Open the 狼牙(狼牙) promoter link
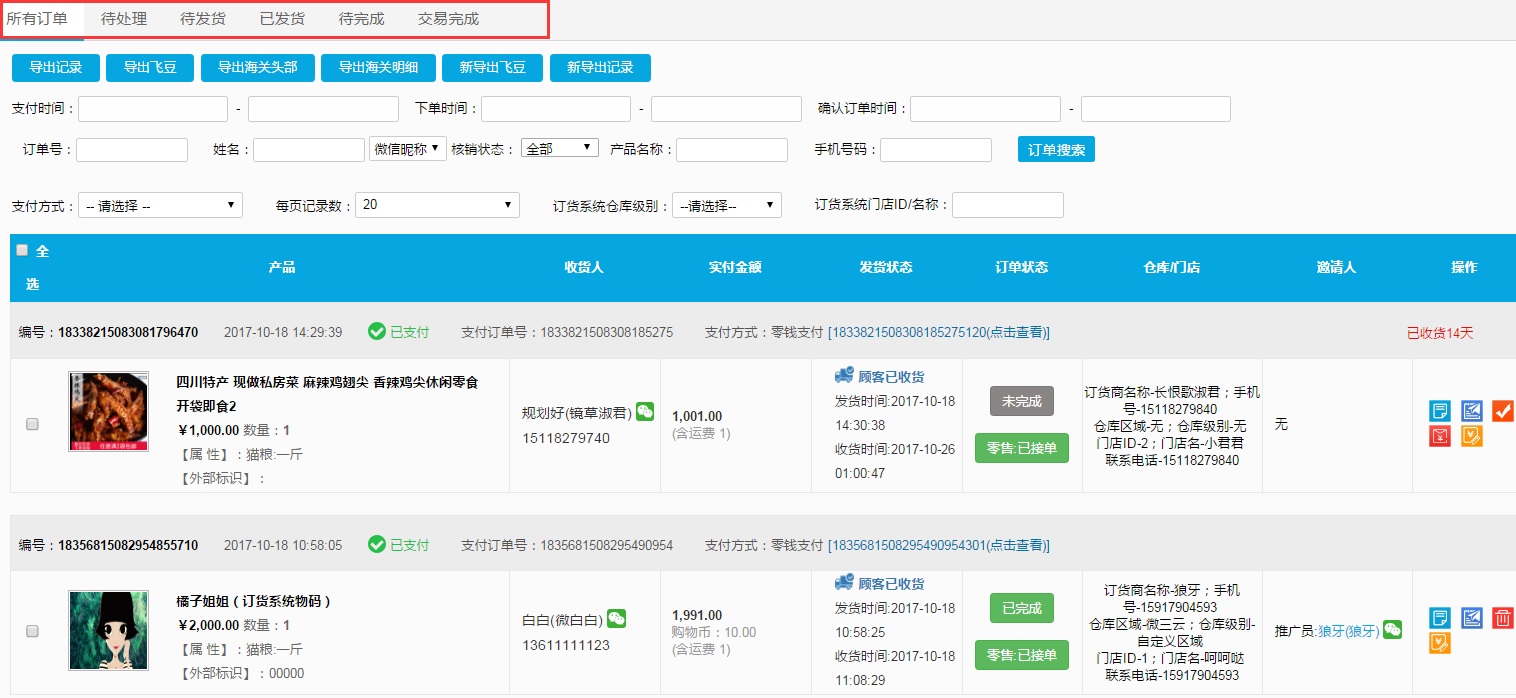Image resolution: width=1516 pixels, height=698 pixels. pos(1348,631)
